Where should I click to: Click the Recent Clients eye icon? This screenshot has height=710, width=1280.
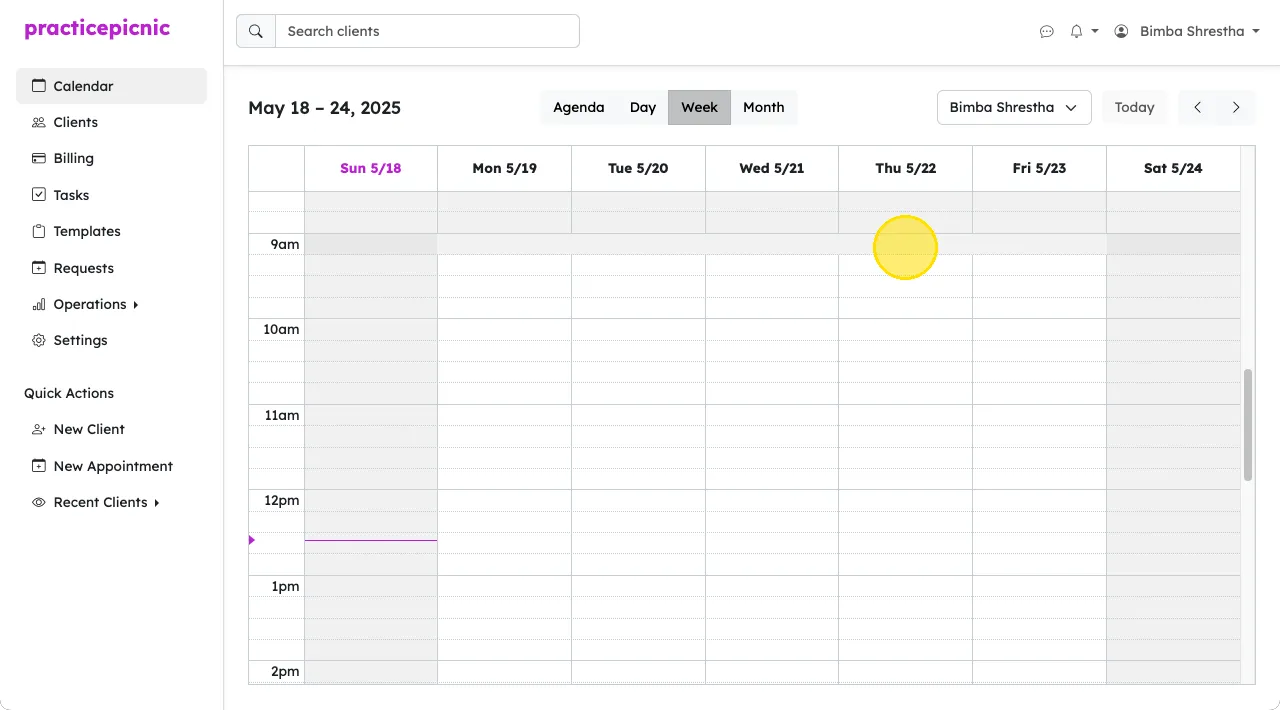click(39, 502)
